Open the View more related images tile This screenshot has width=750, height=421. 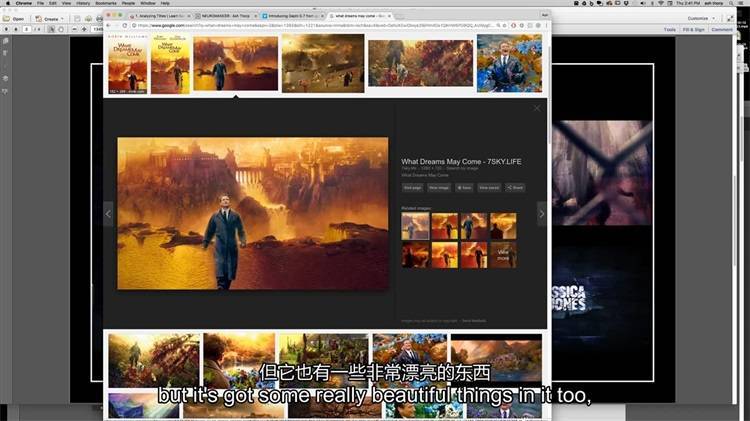[x=503, y=255]
